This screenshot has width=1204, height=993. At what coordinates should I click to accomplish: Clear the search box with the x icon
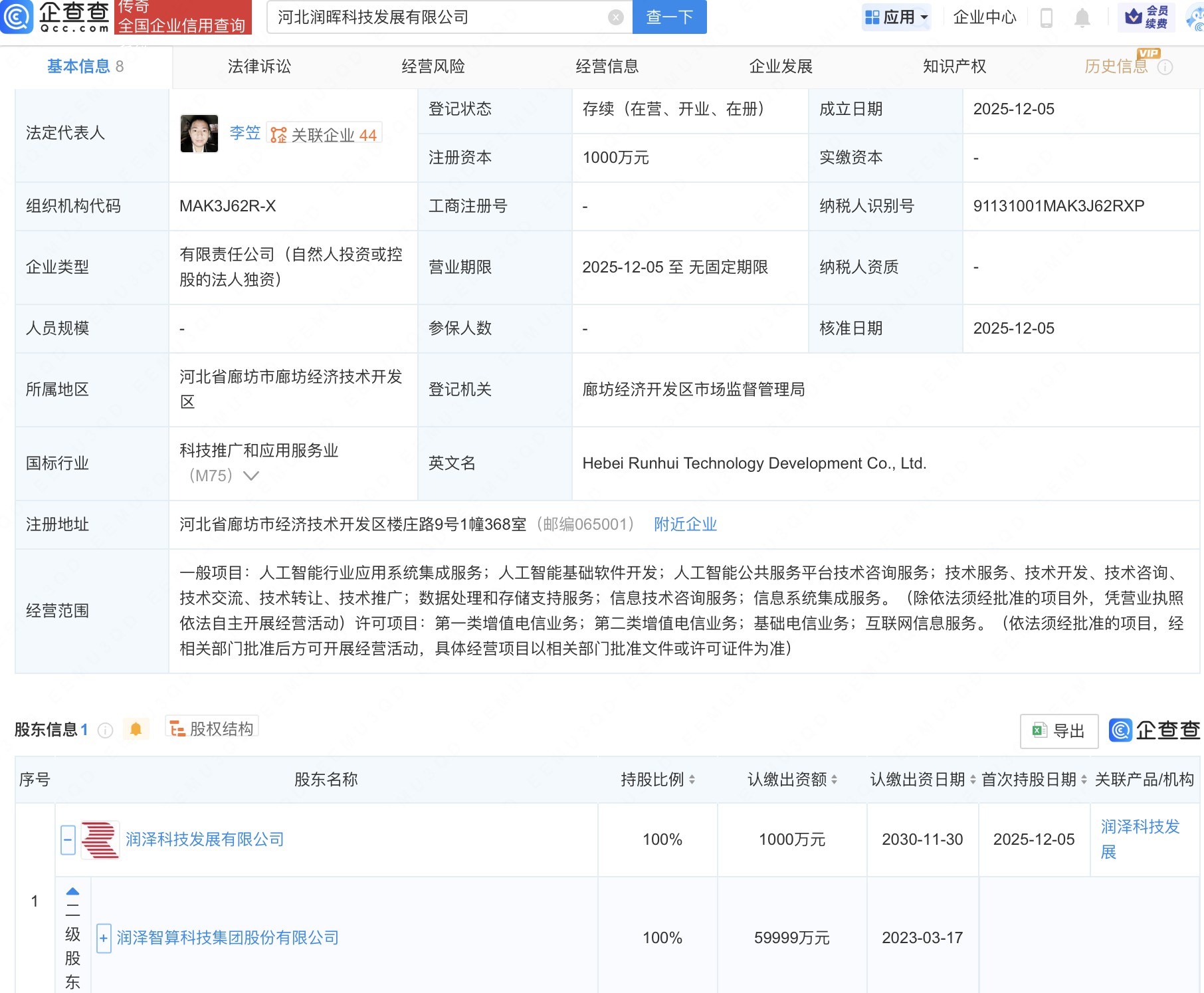pyautogui.click(x=617, y=17)
